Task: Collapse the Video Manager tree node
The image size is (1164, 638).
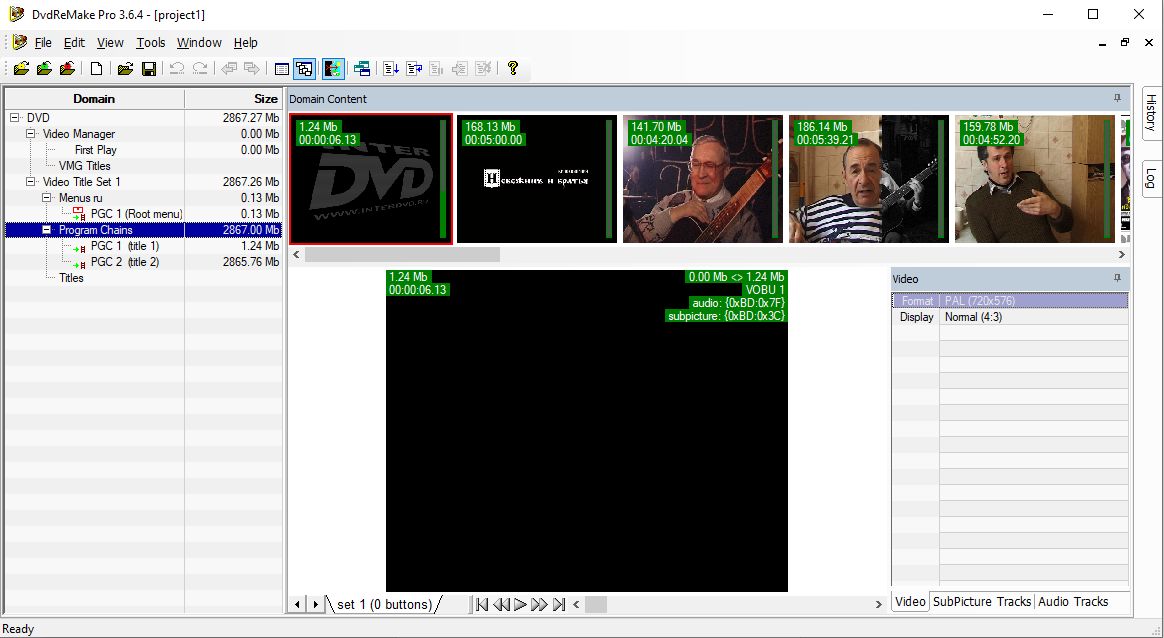Action: coord(30,134)
